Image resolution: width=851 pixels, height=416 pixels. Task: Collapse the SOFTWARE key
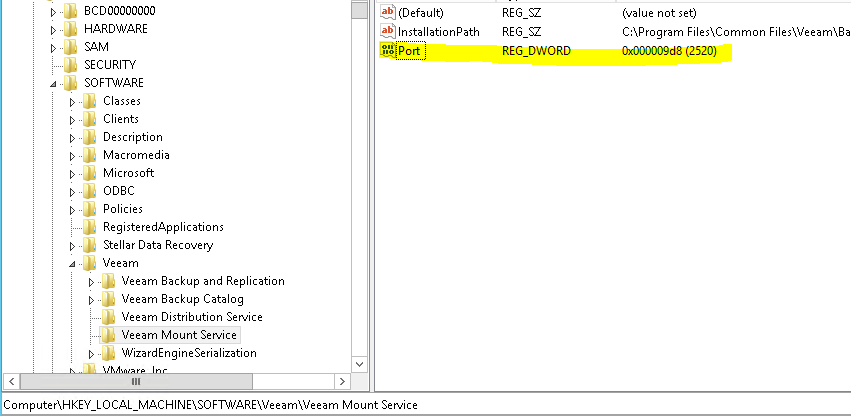tap(53, 84)
